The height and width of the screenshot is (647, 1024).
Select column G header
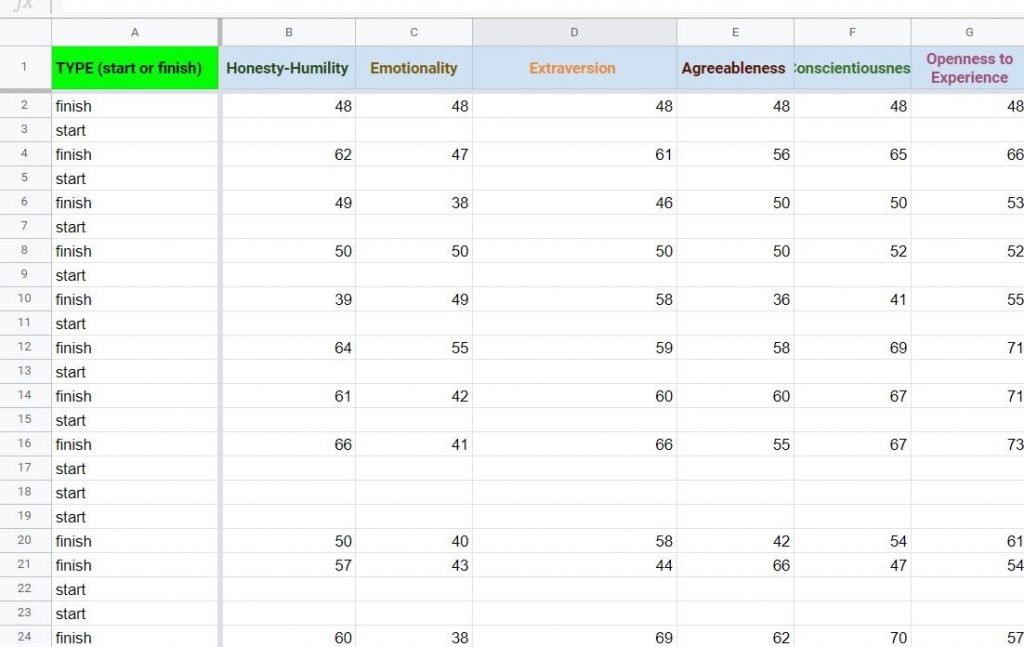(968, 32)
